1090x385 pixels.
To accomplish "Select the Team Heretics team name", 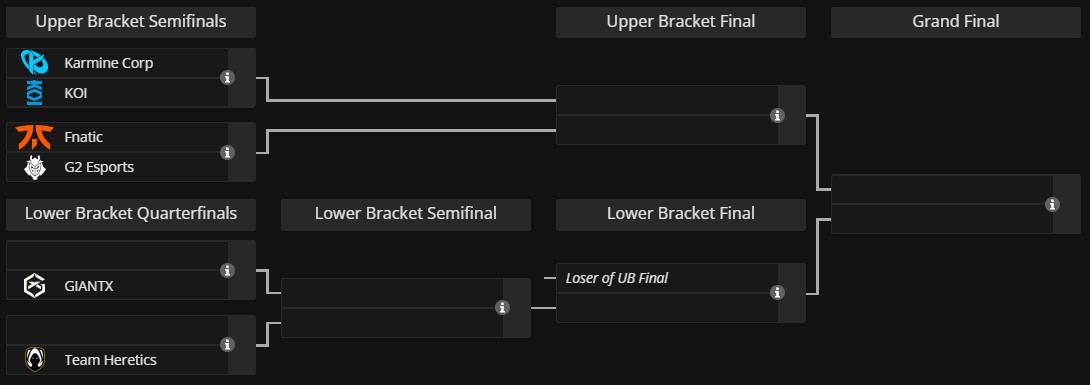I will pos(110,360).
